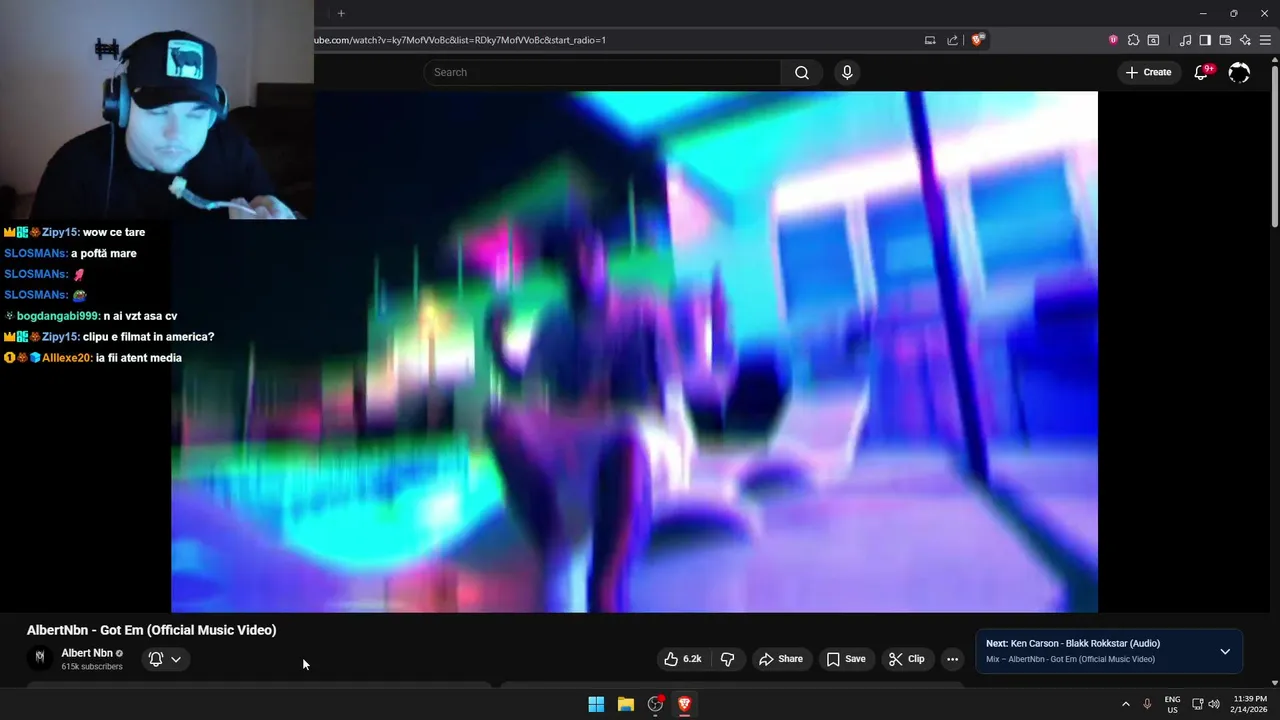The height and width of the screenshot is (720, 1280).
Task: Show hidden tray icons chevron
Action: [1126, 704]
